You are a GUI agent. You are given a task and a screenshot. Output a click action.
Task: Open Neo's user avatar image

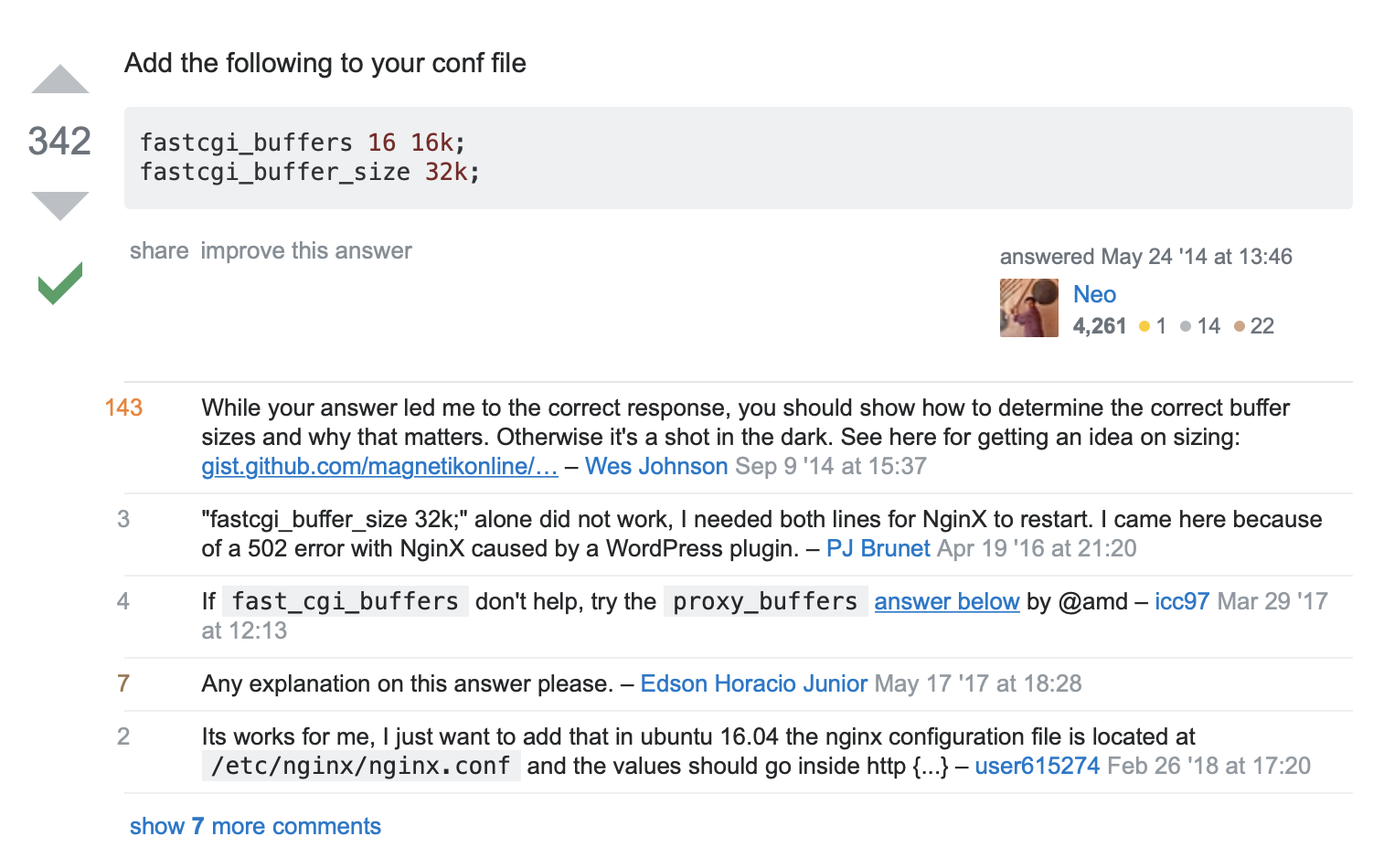[1028, 308]
